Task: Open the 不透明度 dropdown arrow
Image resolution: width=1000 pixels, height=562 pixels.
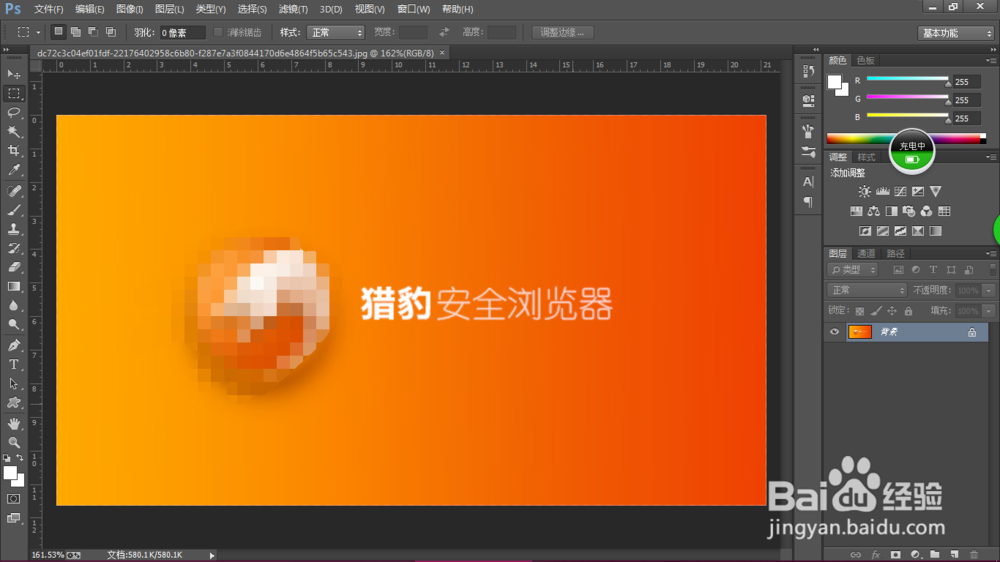Action: pyautogui.click(x=989, y=290)
